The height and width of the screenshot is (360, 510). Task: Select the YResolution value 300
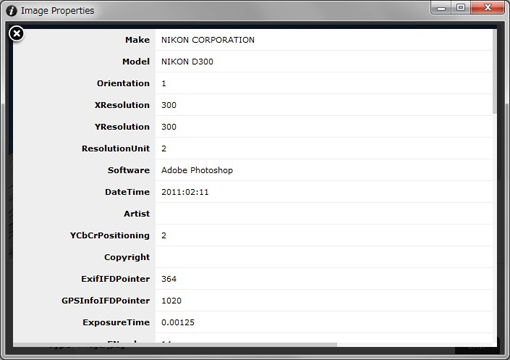[x=169, y=127]
